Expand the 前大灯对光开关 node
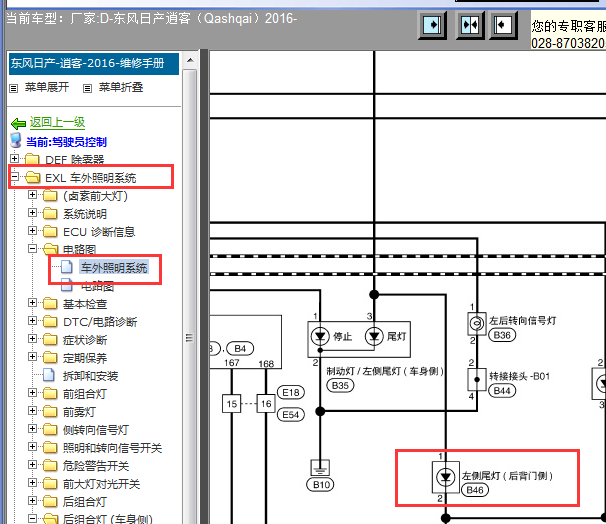 32,483
